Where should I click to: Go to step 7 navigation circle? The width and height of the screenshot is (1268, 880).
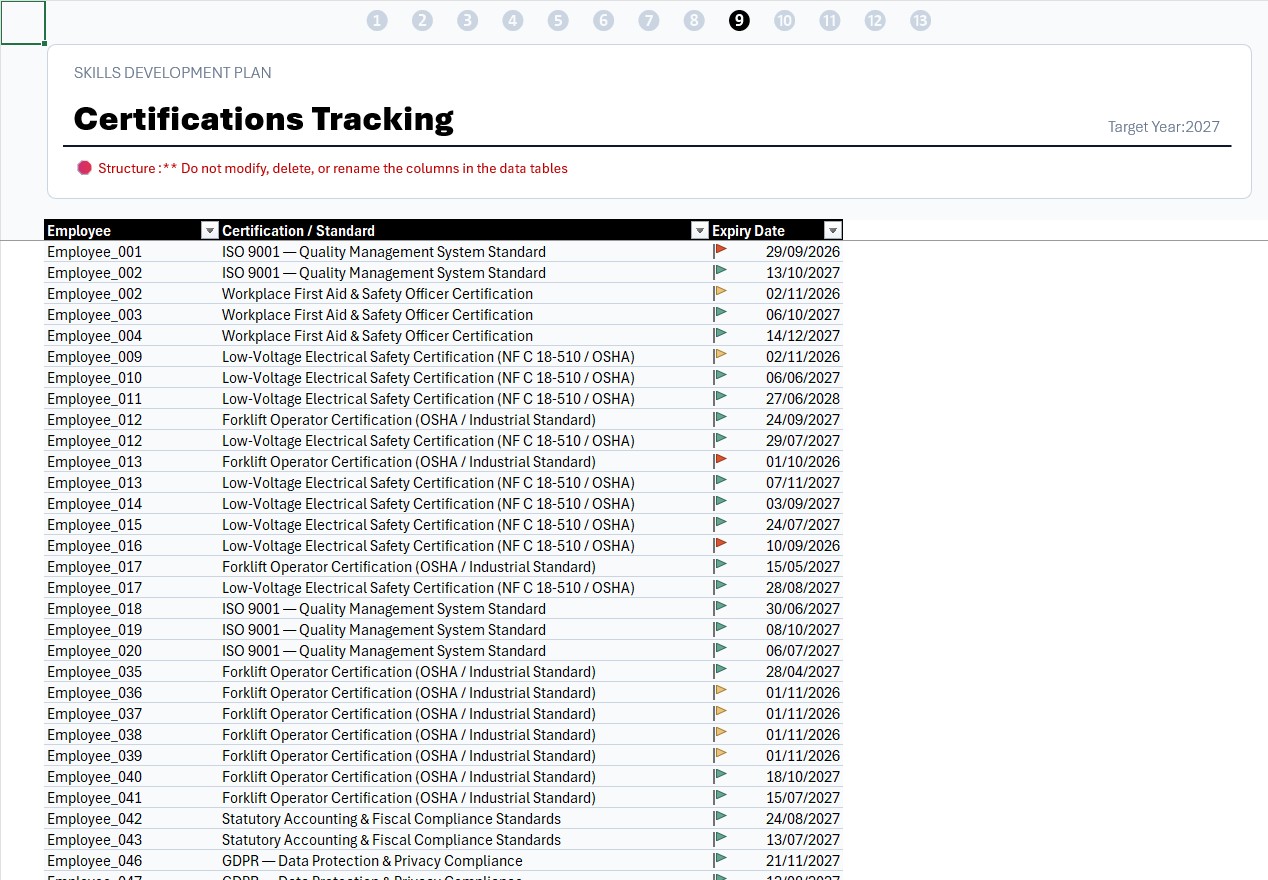click(x=649, y=20)
